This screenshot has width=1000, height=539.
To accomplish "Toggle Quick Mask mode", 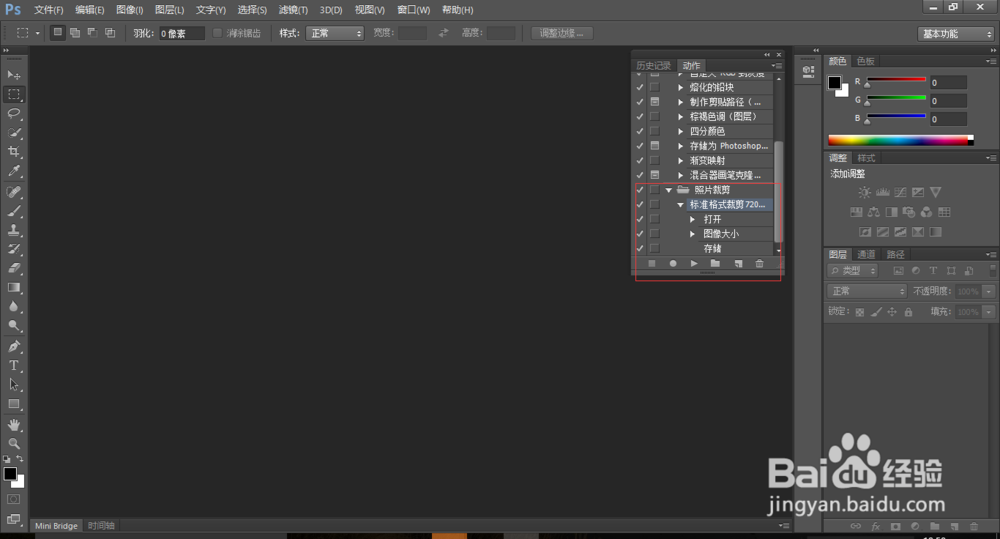I will (13, 499).
